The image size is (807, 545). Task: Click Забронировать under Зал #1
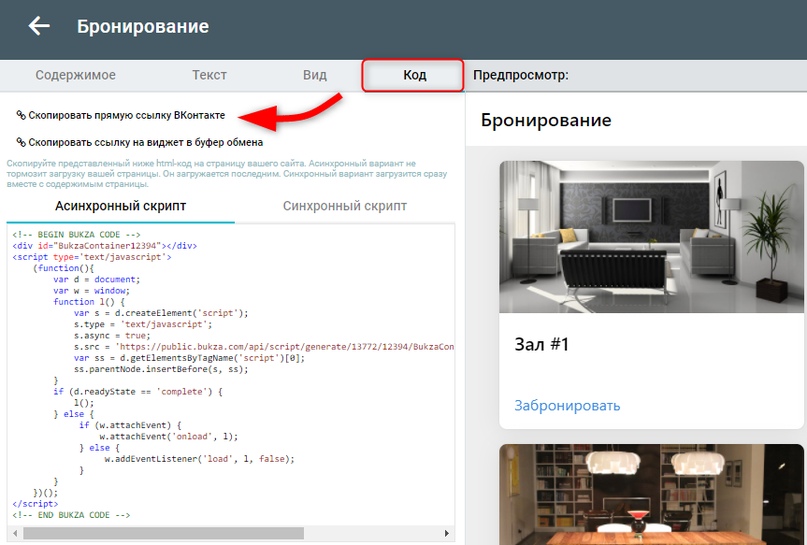tap(567, 406)
